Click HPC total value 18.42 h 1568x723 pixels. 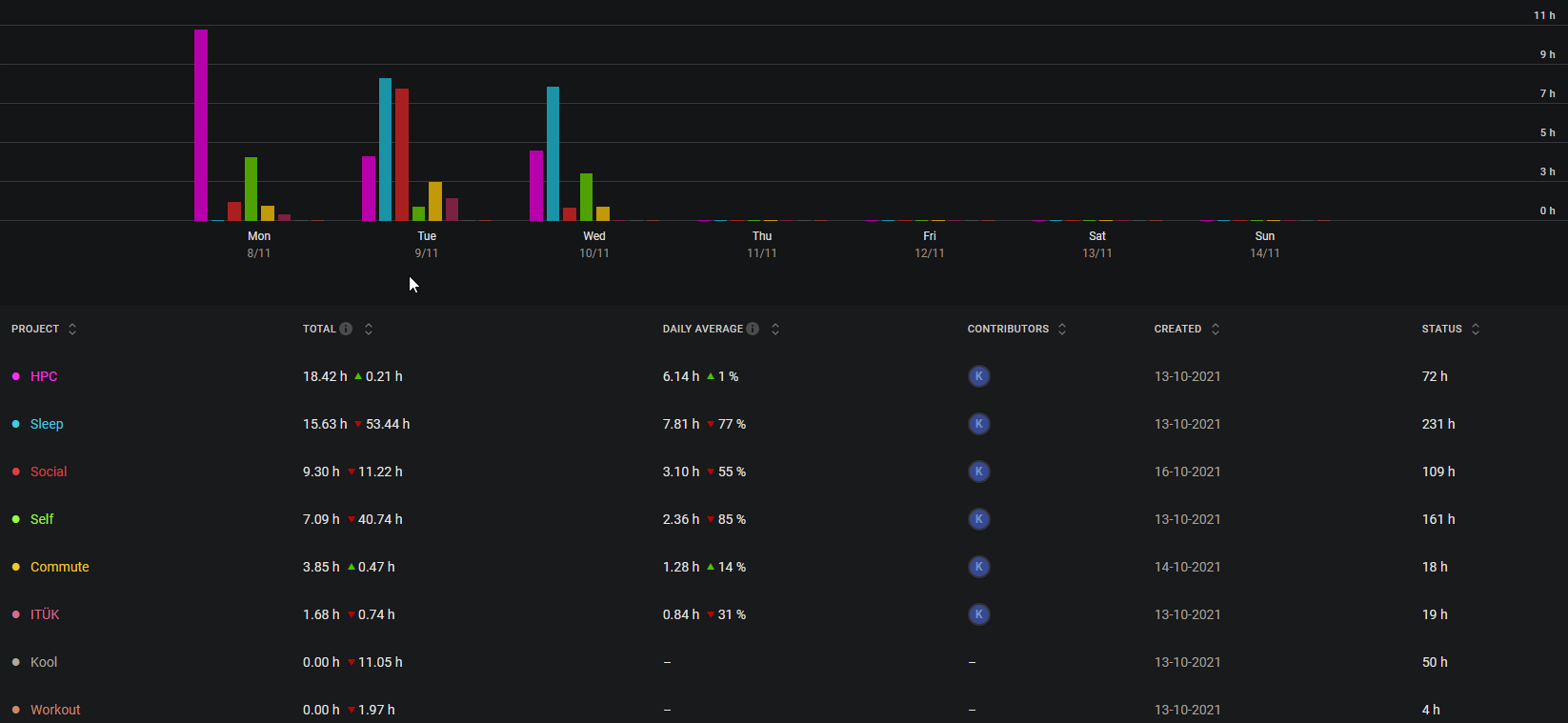[x=325, y=376]
